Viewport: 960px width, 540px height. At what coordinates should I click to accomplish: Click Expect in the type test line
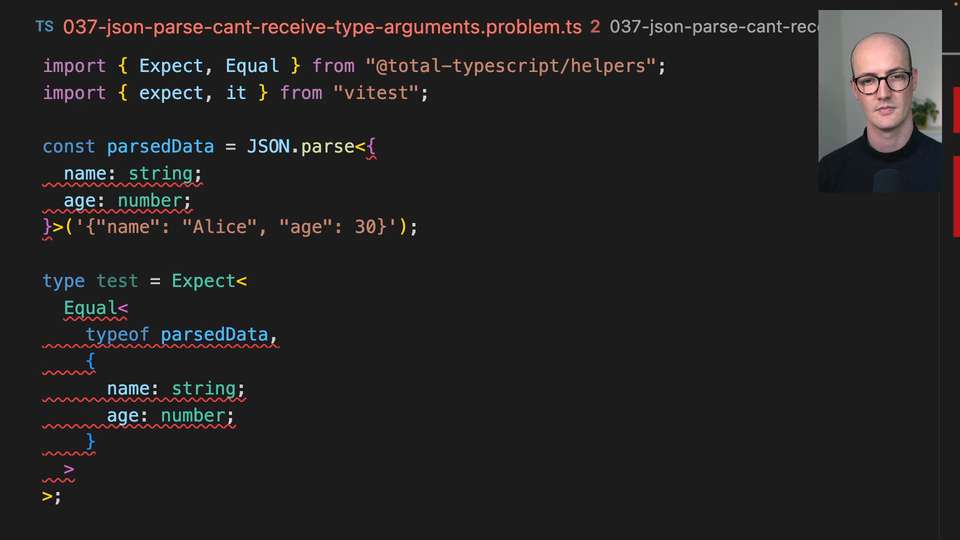[203, 281]
